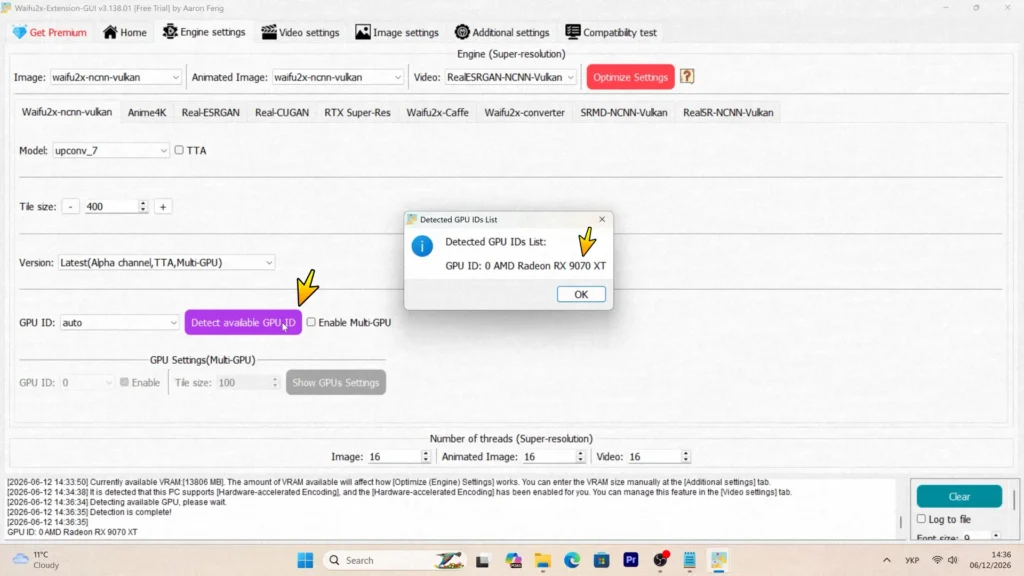Open the Compatibility test tab
This screenshot has width=1024, height=576.
[611, 32]
